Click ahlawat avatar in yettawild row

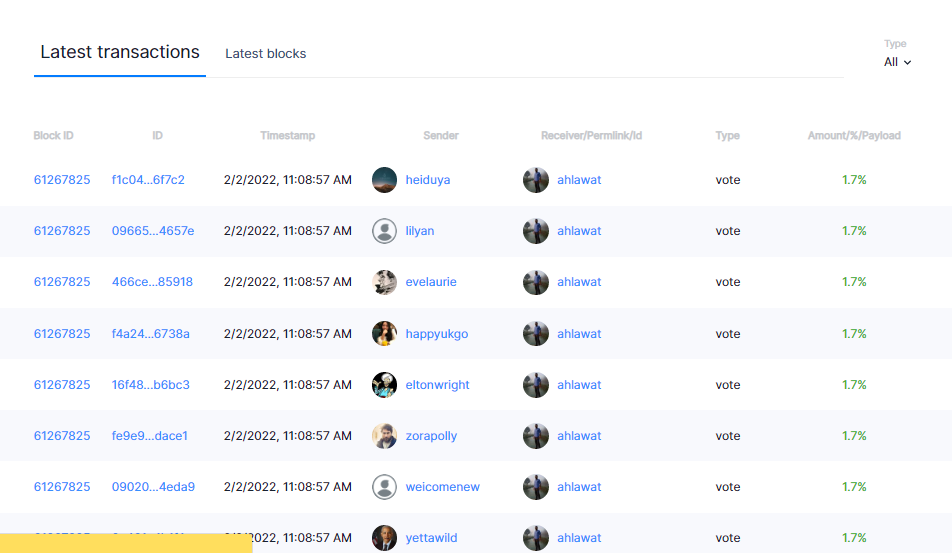[536, 537]
